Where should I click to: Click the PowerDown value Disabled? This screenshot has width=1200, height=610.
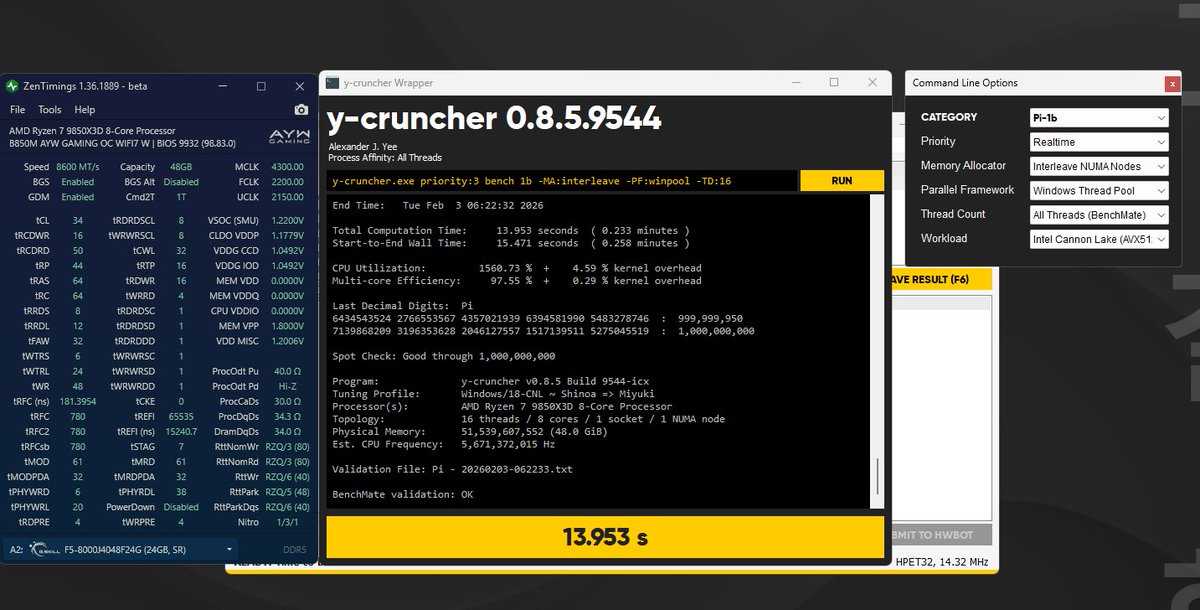tap(181, 506)
